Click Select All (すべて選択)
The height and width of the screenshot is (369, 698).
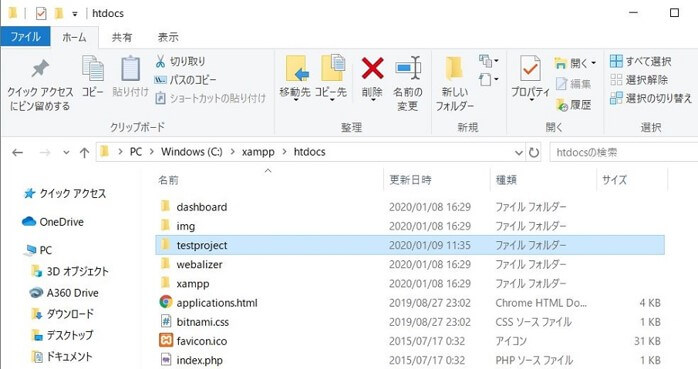pyautogui.click(x=641, y=61)
